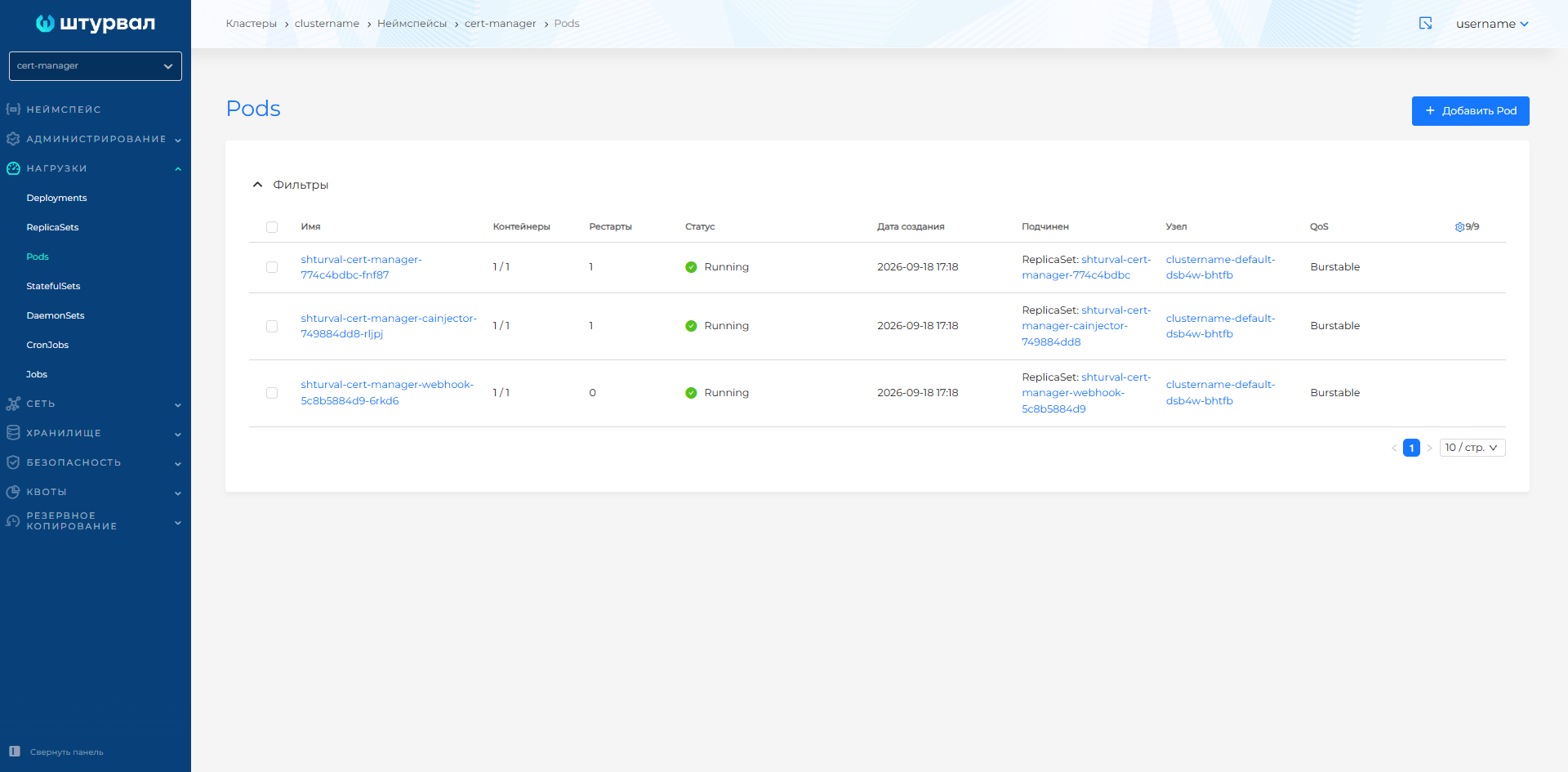Open Jobs in the sidebar
The image size is (1568, 772).
[x=37, y=374]
